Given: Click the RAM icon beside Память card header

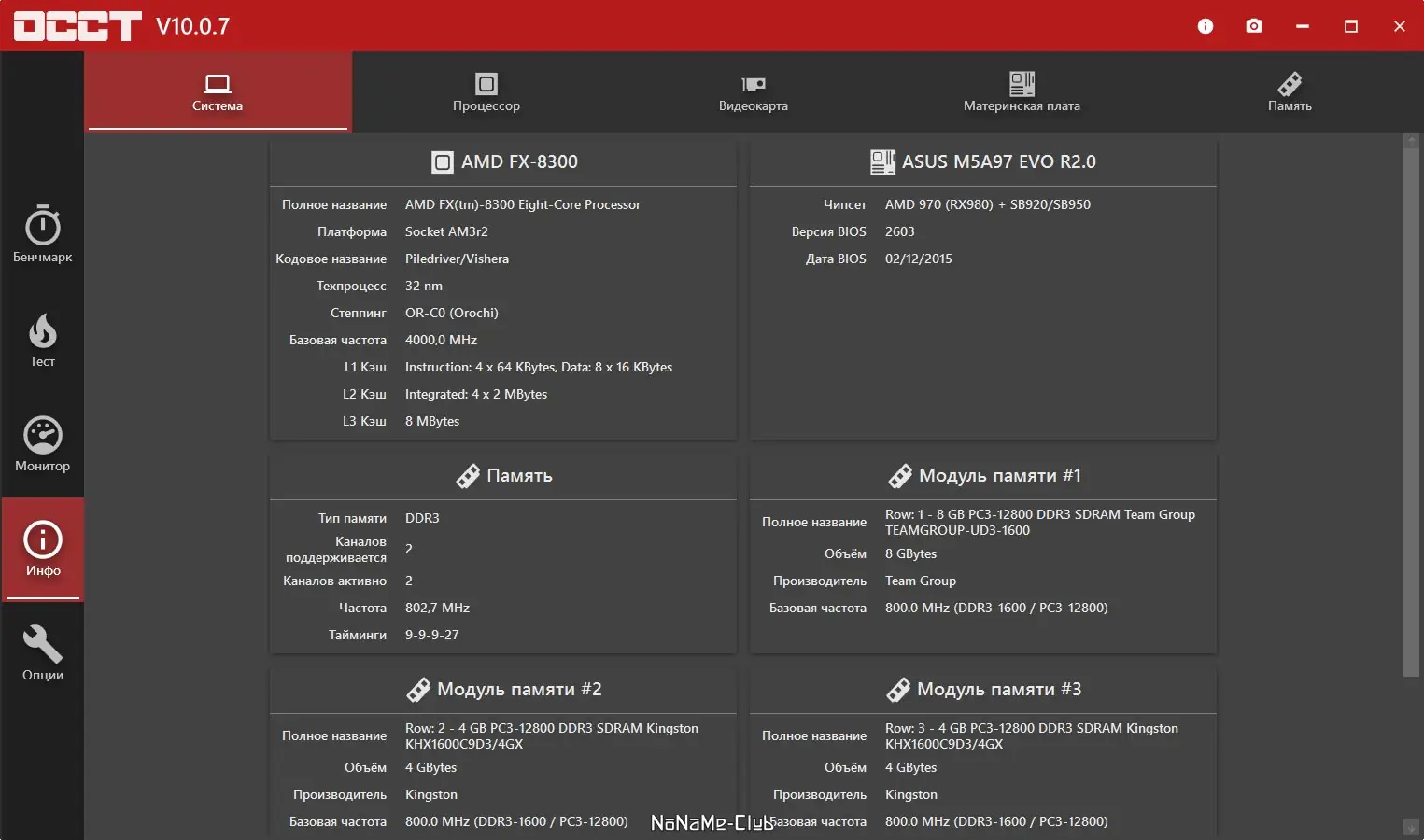Looking at the screenshot, I should point(468,476).
